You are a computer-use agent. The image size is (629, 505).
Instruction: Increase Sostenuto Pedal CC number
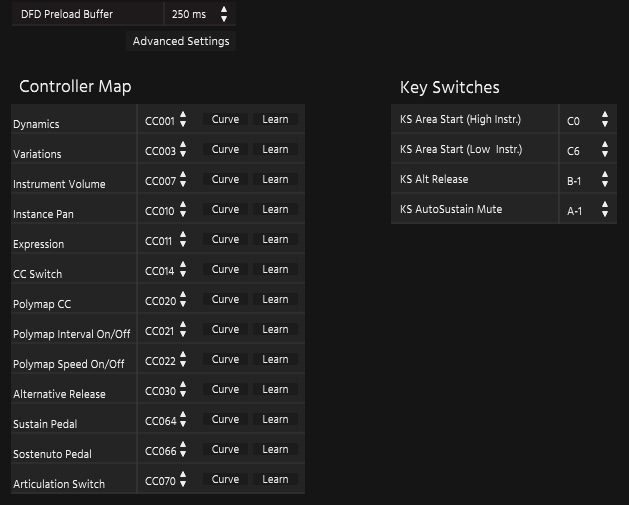184,445
